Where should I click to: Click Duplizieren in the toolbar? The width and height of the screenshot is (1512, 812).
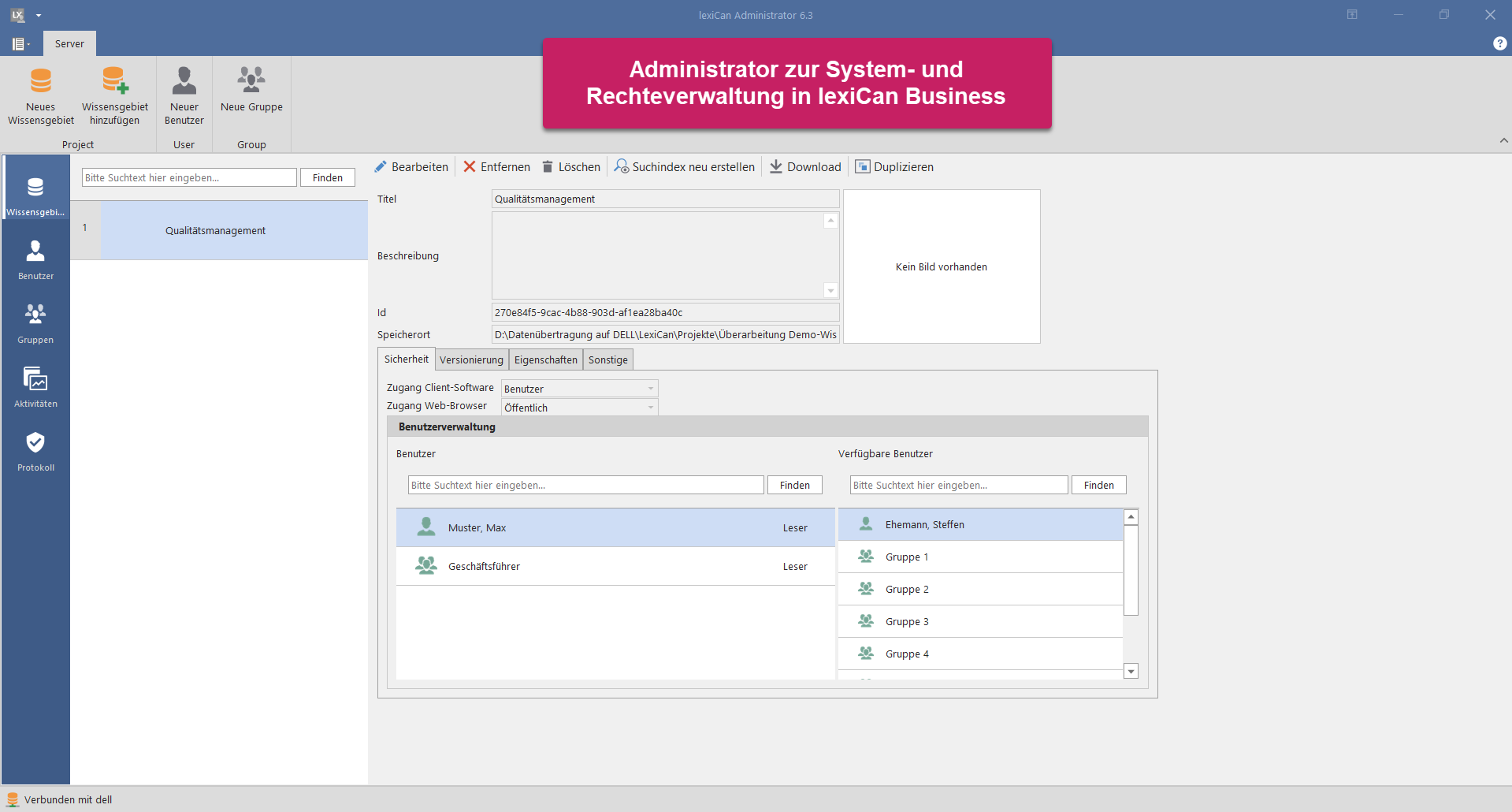pos(894,167)
